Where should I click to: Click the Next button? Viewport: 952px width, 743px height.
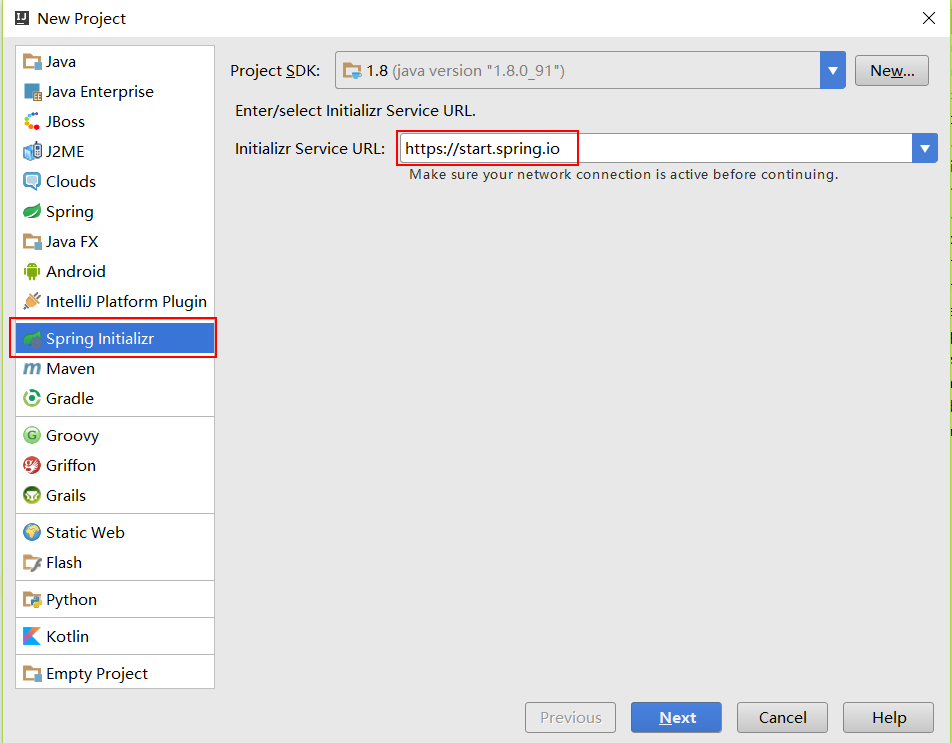676,718
